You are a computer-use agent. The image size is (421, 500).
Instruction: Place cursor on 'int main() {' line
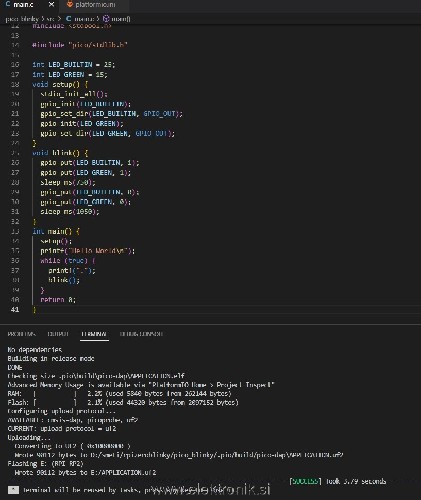point(56,231)
